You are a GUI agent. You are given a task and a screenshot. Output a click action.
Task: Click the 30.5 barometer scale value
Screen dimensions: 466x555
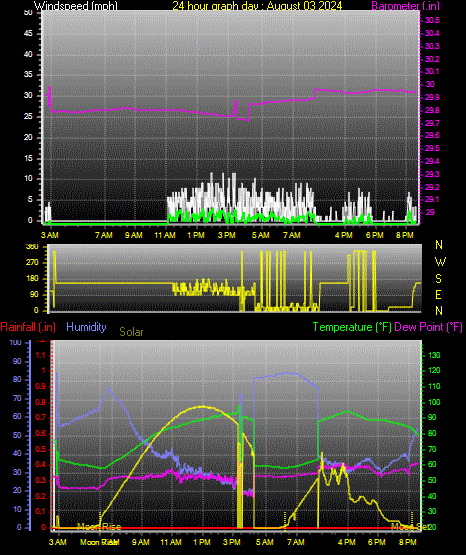tap(432, 20)
